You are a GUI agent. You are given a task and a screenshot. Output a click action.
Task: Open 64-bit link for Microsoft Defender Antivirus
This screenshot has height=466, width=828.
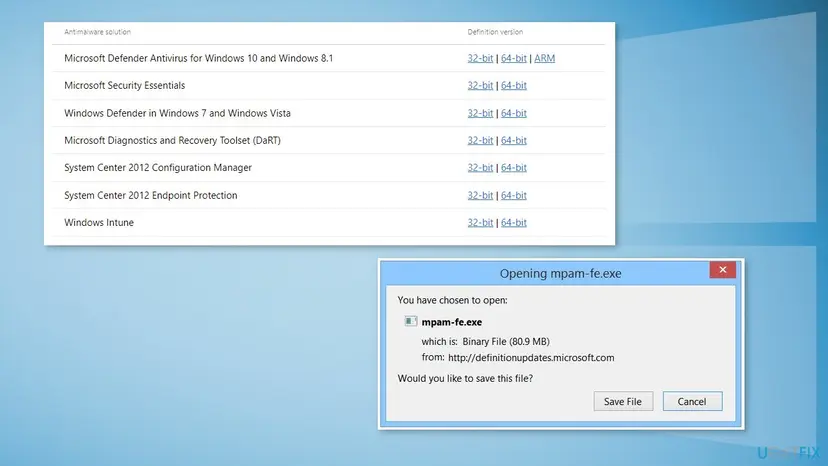514,58
